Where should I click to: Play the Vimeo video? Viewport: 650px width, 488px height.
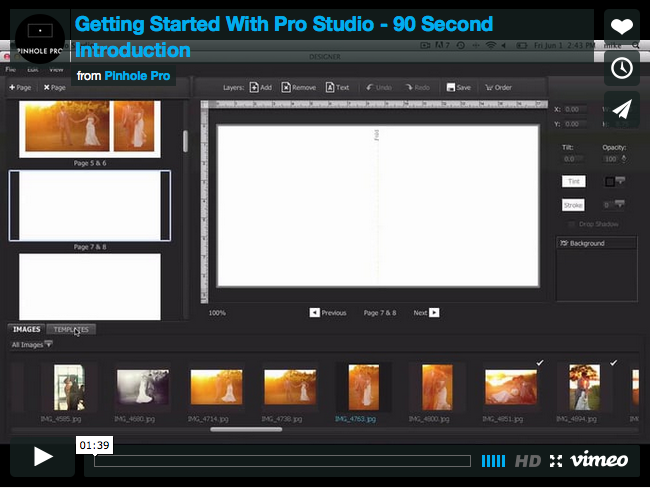click(43, 456)
